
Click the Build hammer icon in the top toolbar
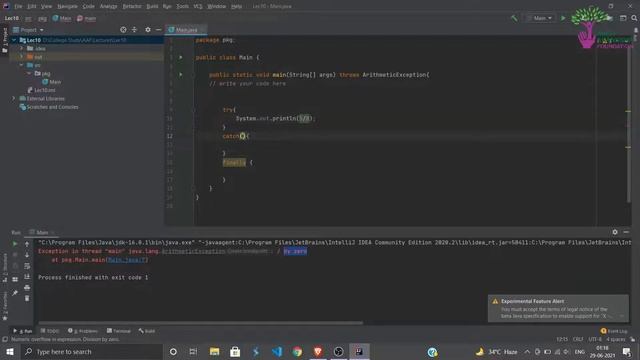coord(514,18)
